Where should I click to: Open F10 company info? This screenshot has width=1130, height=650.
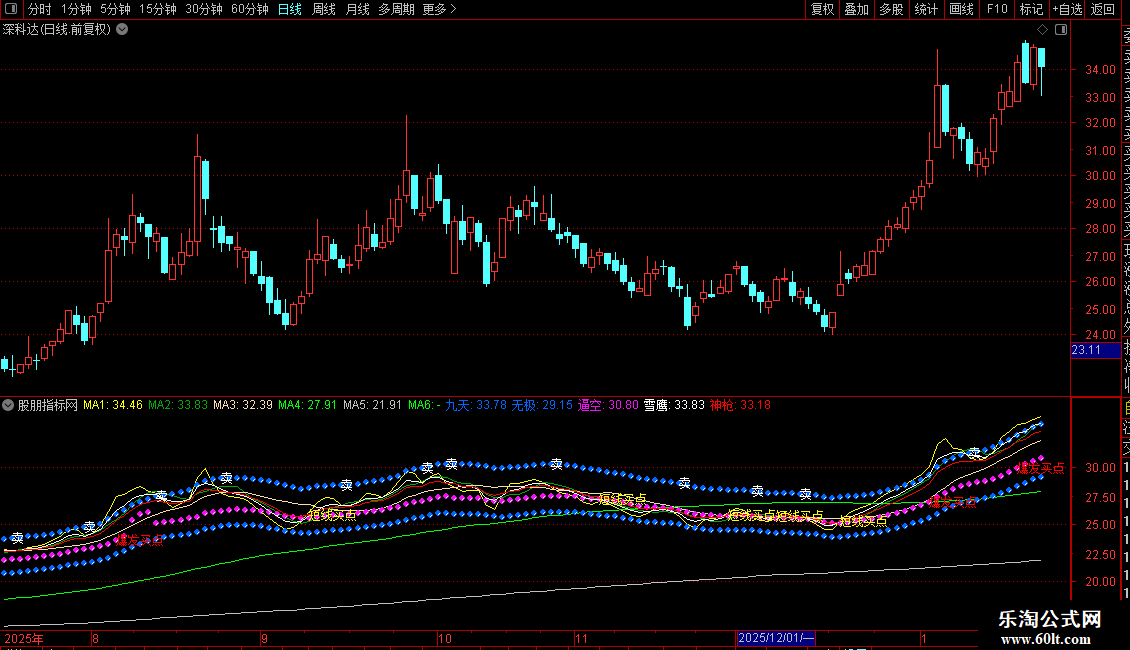pos(997,9)
